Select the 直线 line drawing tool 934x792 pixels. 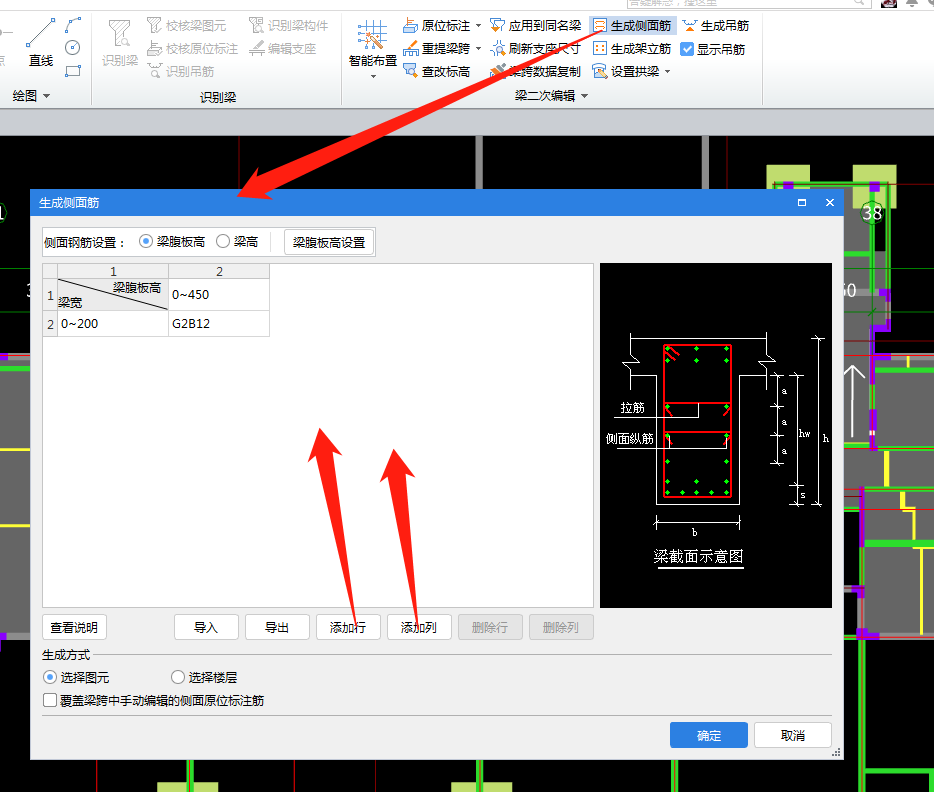[x=41, y=42]
